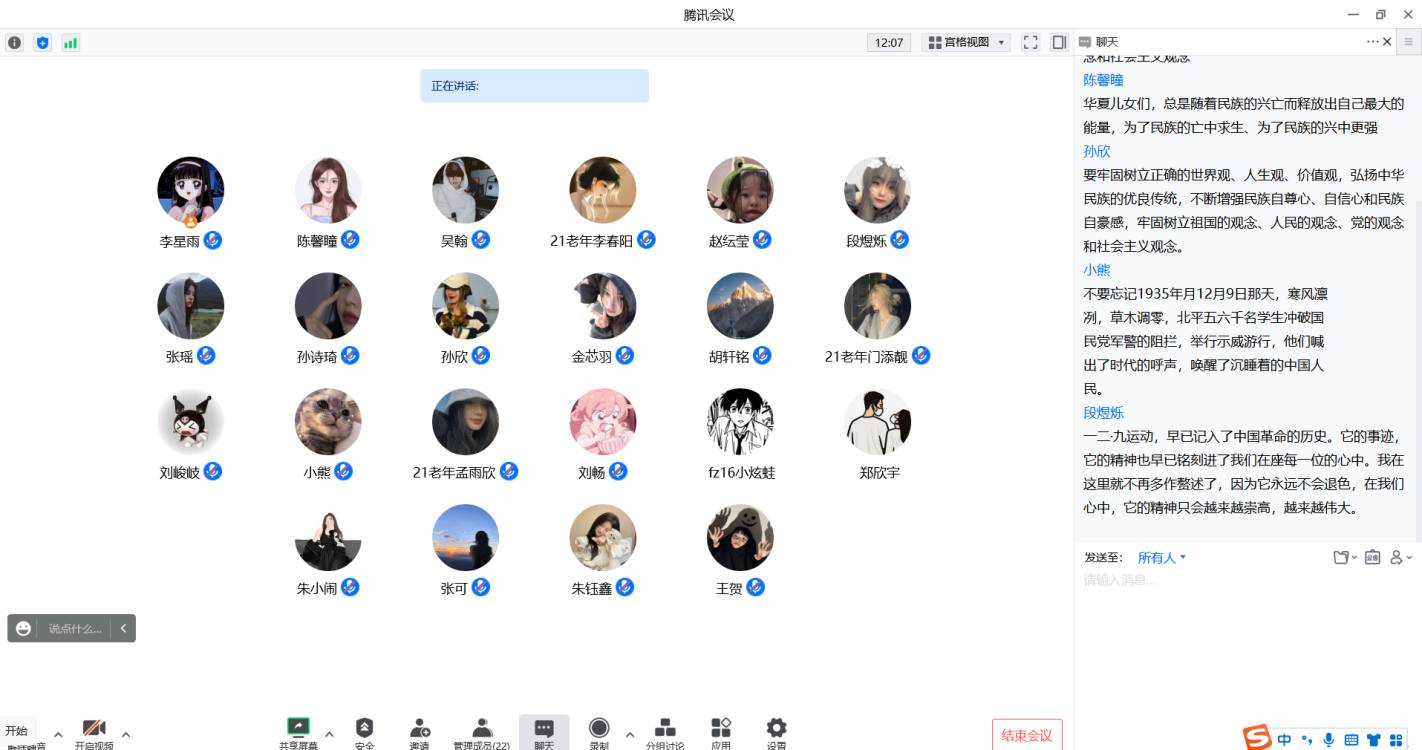Screen dimensions: 1422x750
Task: Click the Invite (邀请) icon
Action: (x=420, y=729)
